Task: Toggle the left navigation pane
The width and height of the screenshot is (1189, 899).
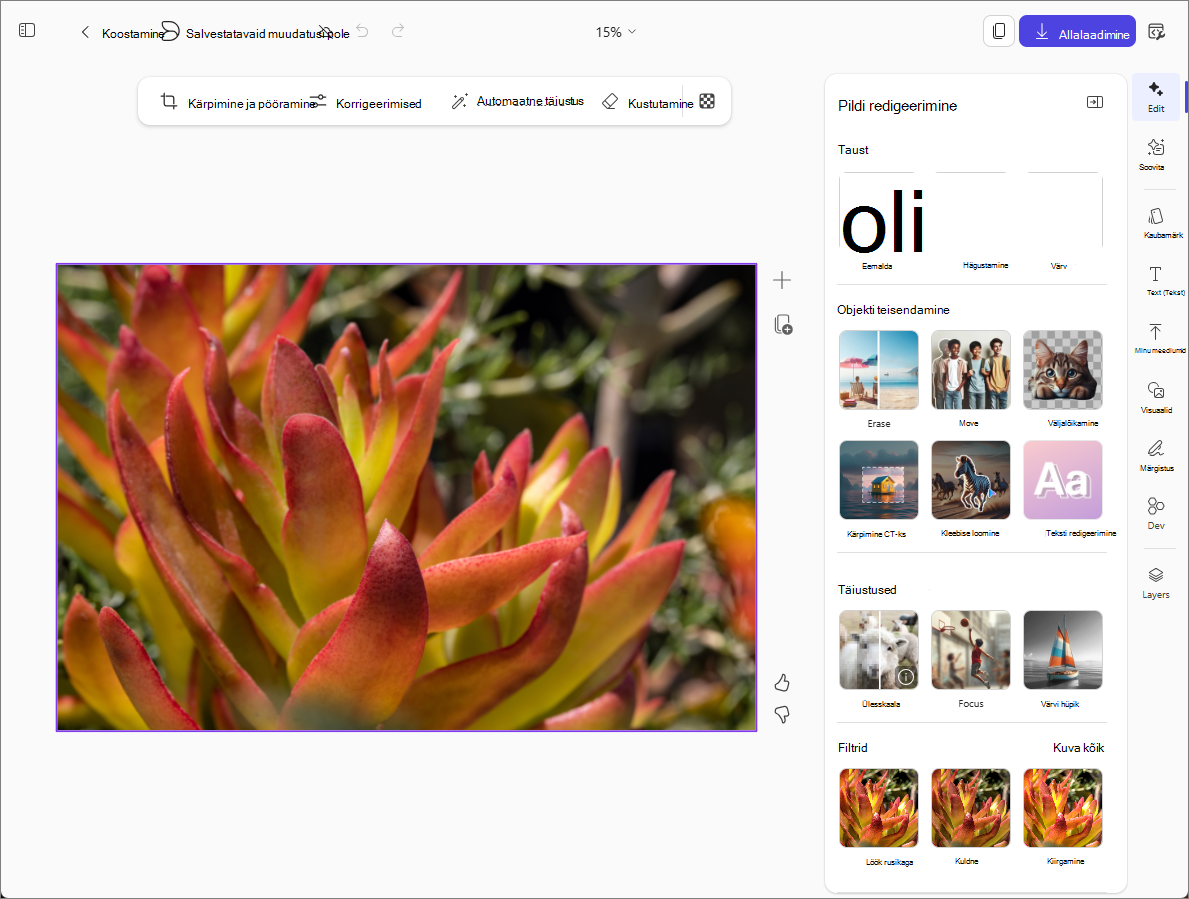Action: click(27, 30)
